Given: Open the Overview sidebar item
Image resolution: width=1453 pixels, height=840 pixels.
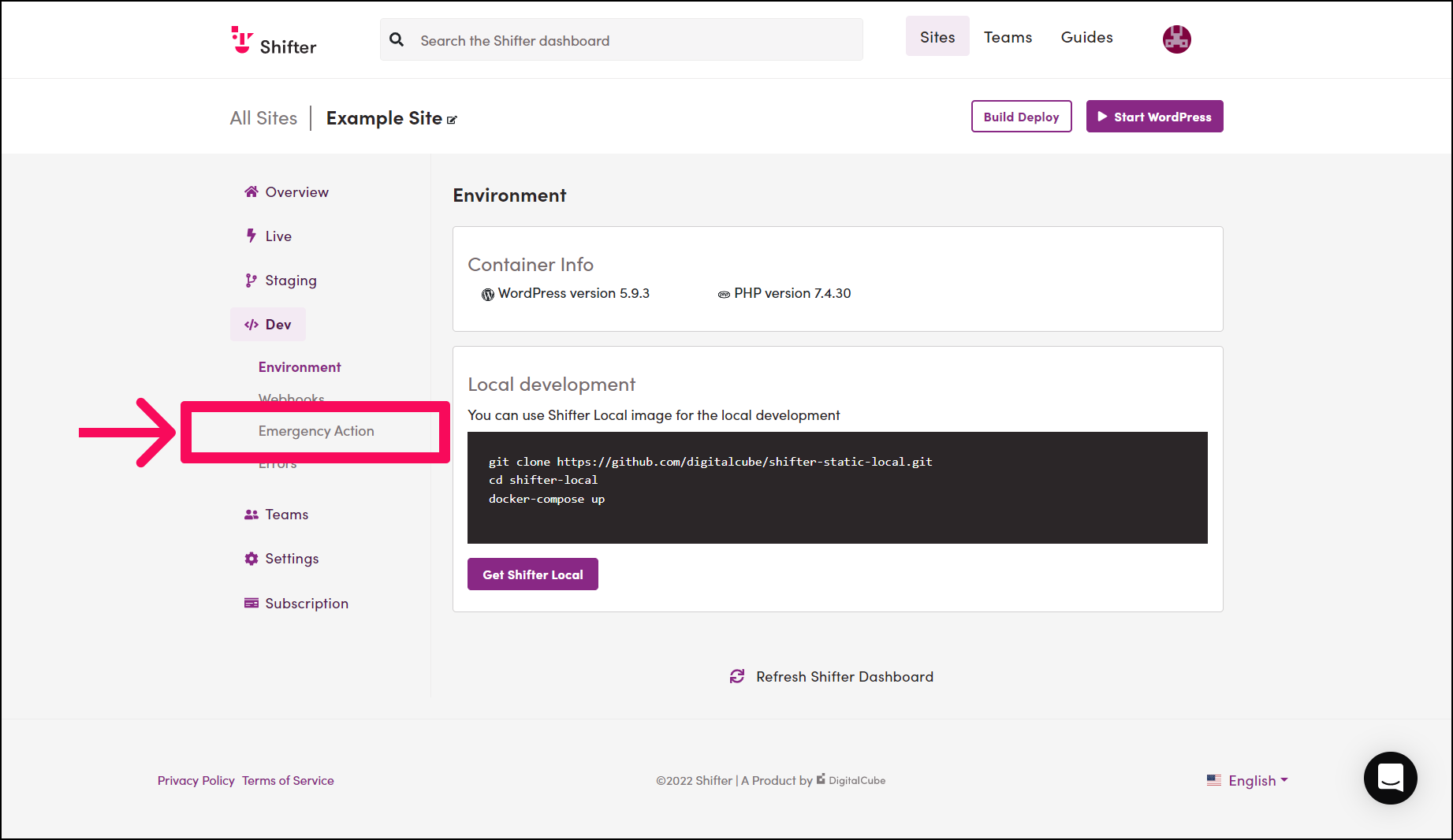Looking at the screenshot, I should coord(286,192).
